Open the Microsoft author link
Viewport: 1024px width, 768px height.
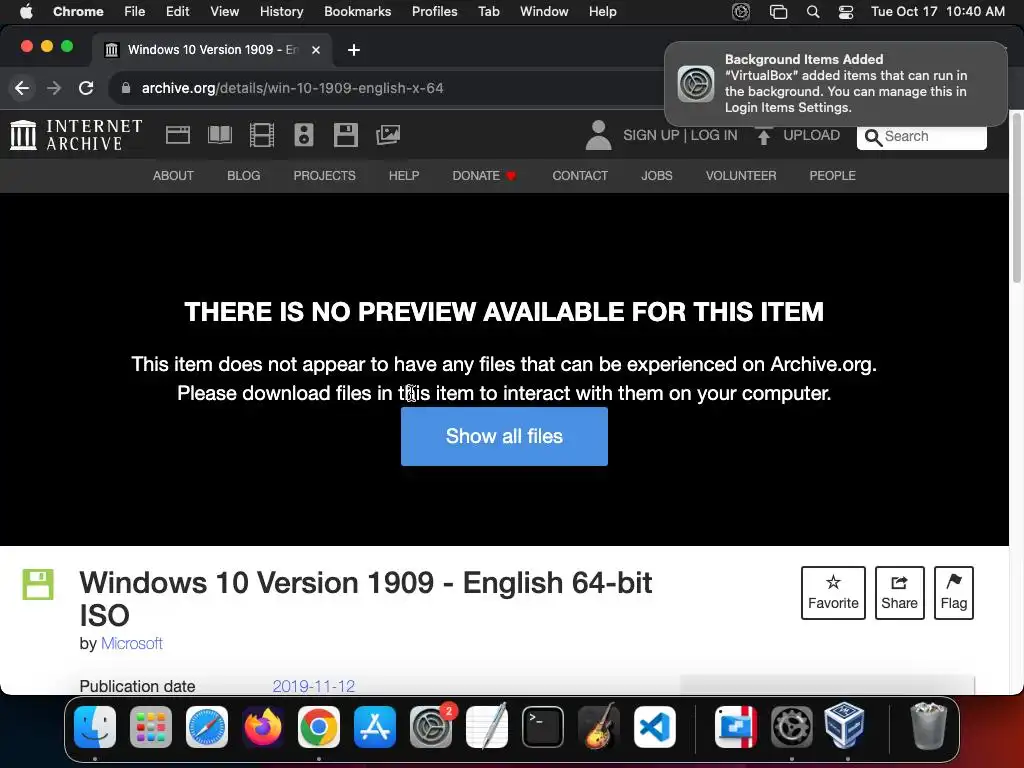[132, 643]
